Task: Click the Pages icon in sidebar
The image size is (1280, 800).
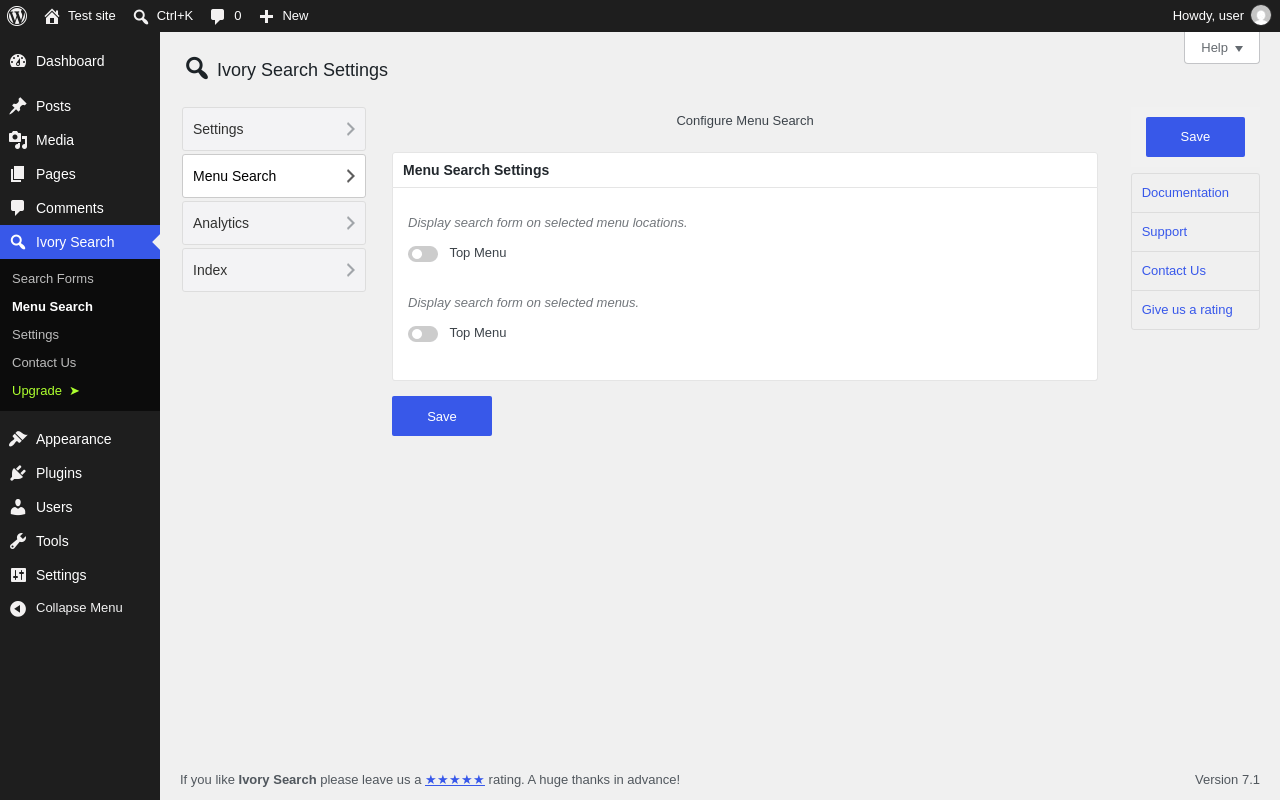Action: (x=18, y=174)
